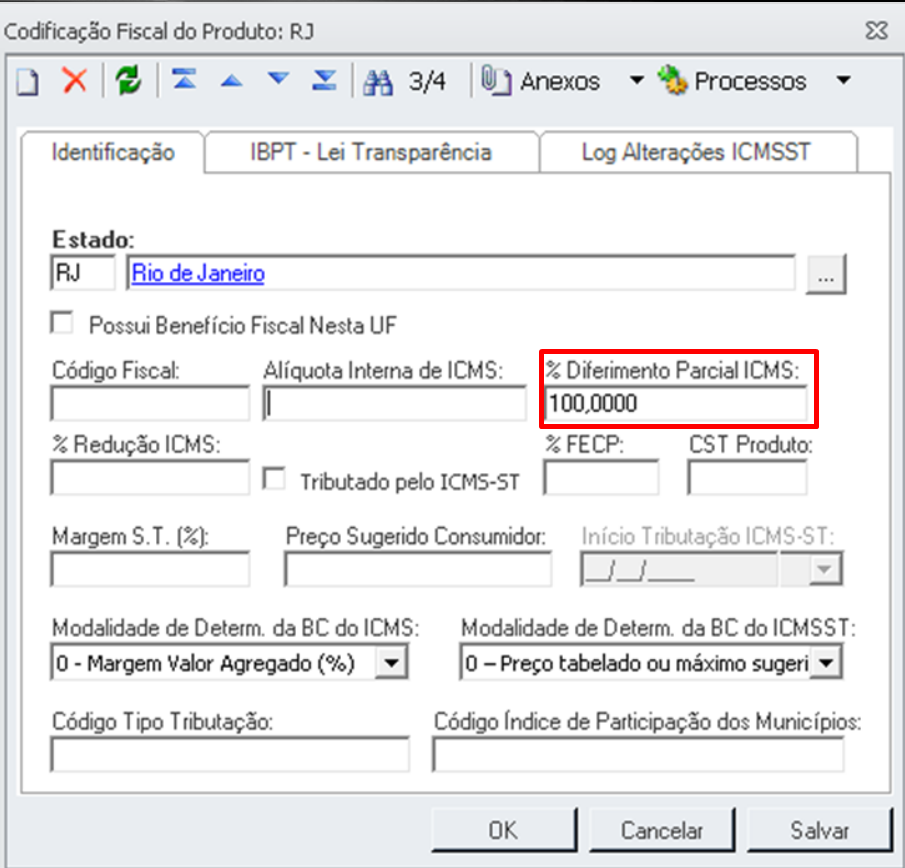Click the Código Tipo Tributação field
This screenshot has width=905, height=868.
(x=230, y=754)
